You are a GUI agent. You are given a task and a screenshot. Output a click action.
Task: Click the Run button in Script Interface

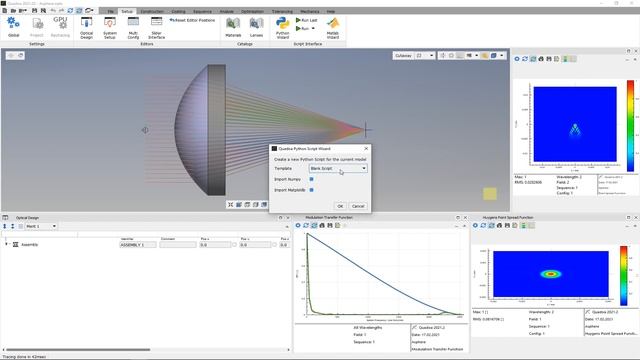[303, 29]
